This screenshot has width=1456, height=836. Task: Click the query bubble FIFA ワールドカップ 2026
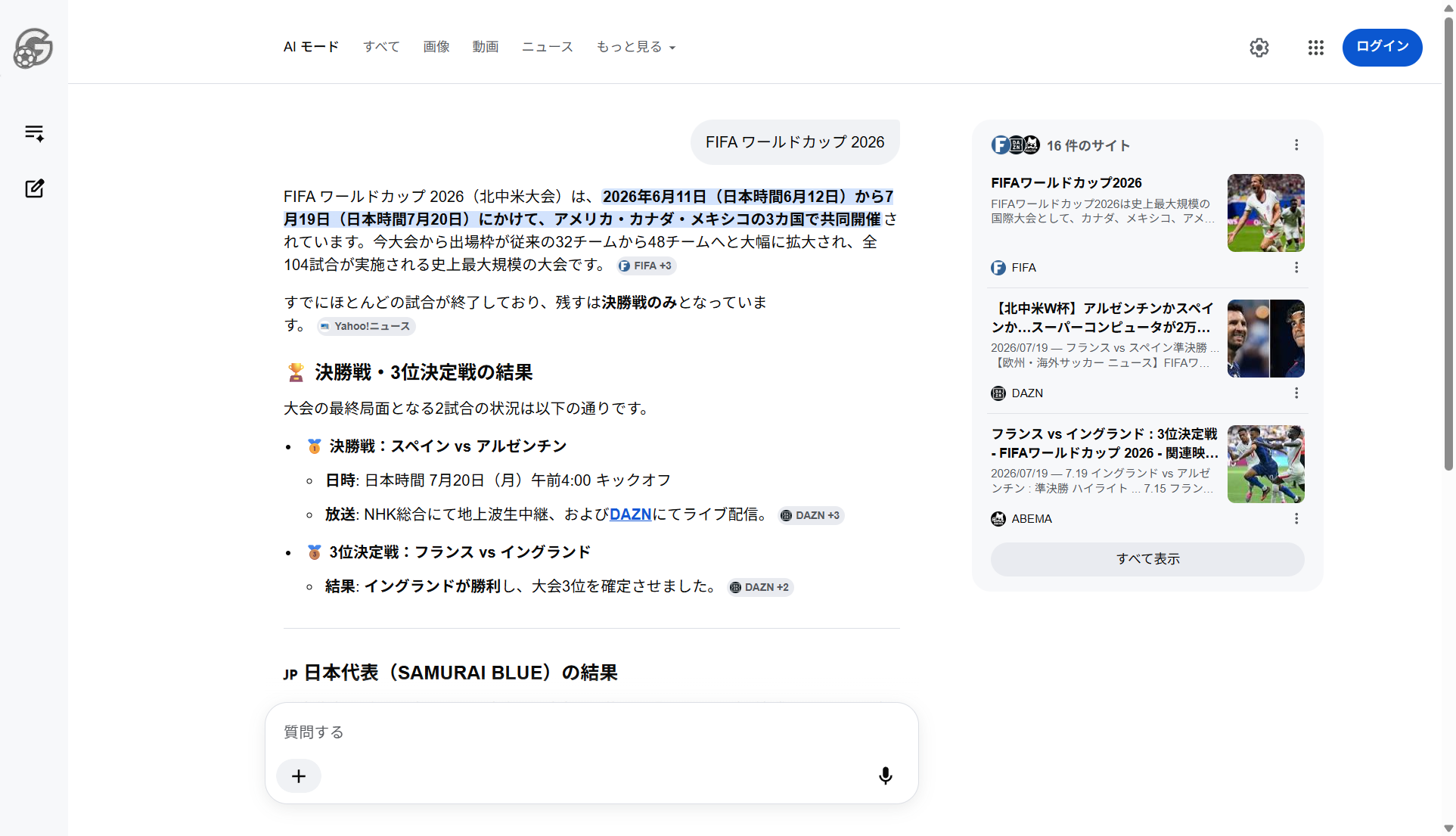tap(795, 142)
